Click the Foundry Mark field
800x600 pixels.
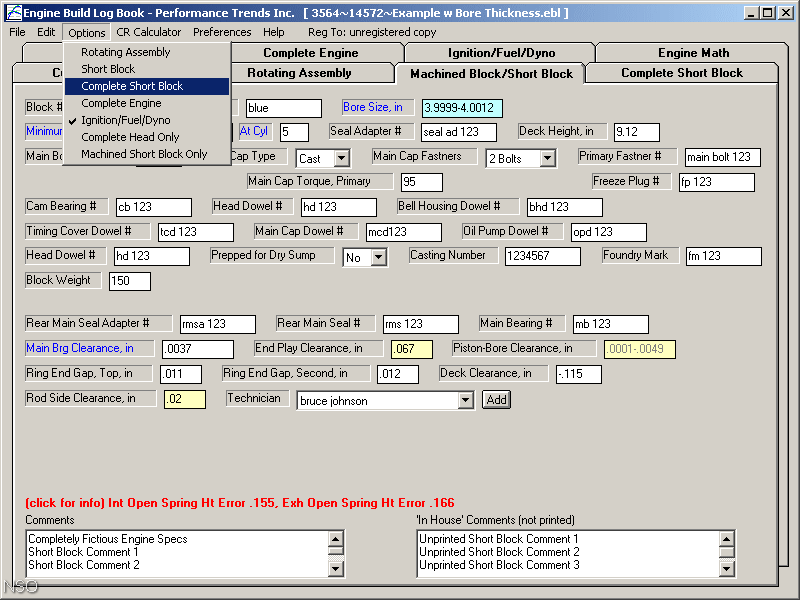click(723, 256)
